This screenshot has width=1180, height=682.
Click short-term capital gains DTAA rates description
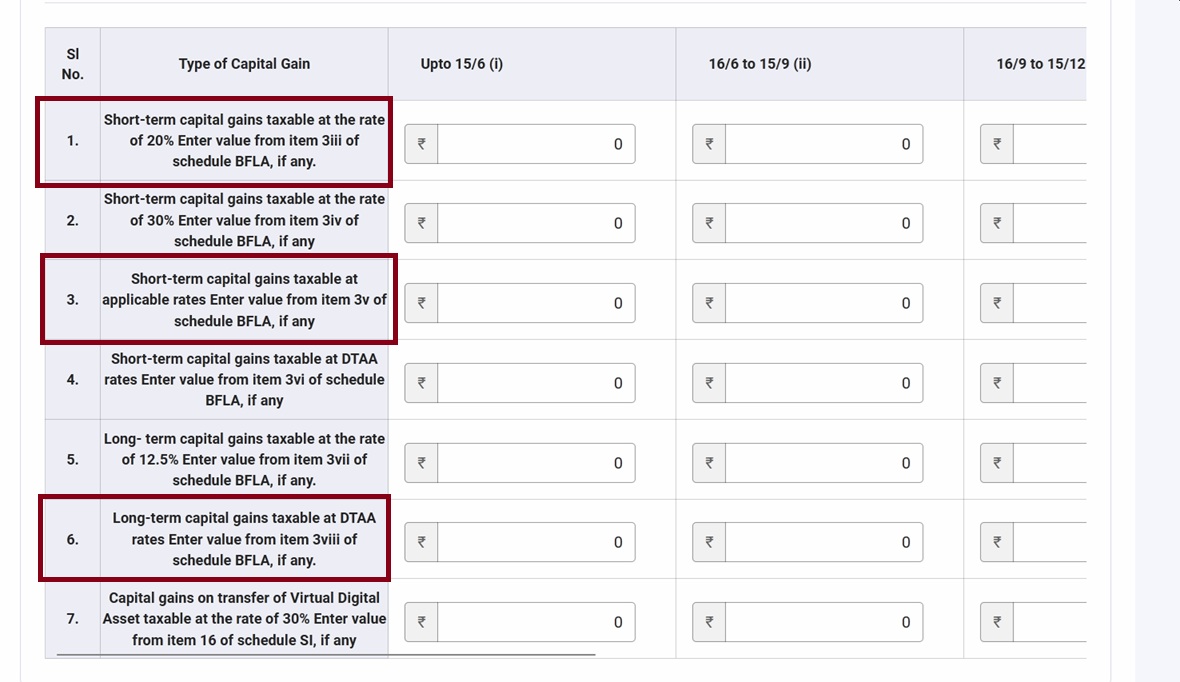244,379
